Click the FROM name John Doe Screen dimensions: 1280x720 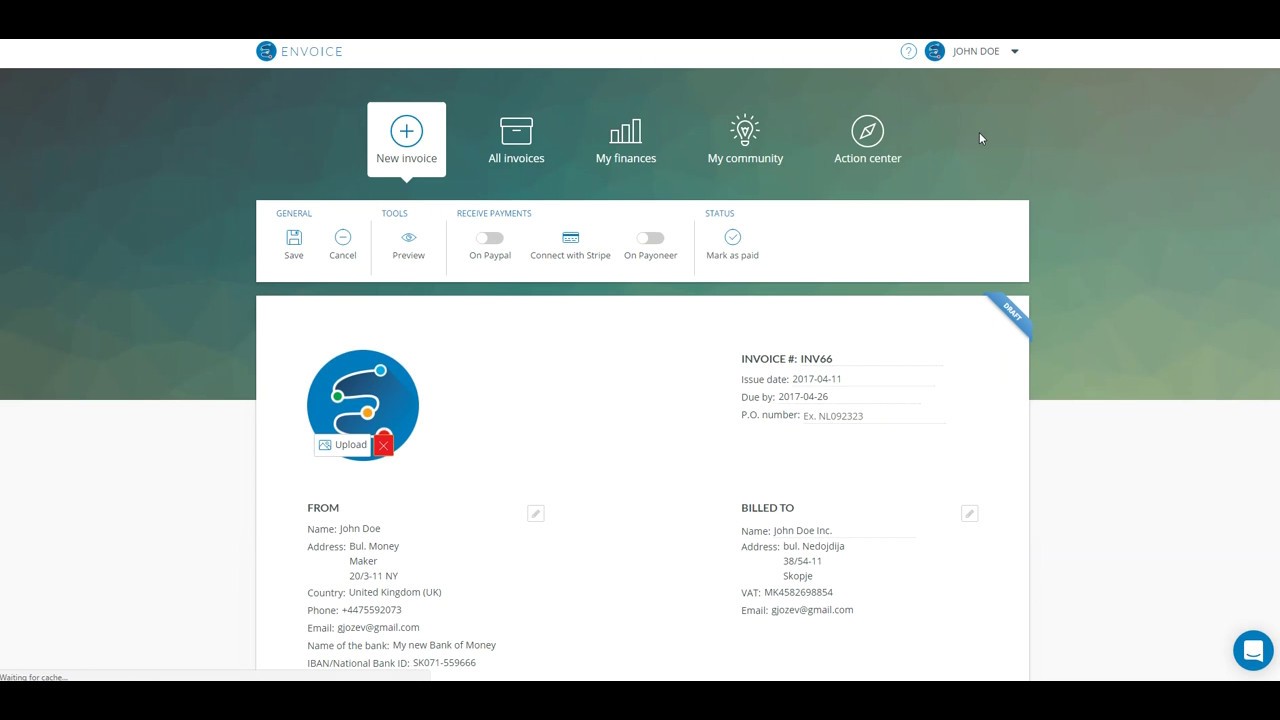coord(360,529)
